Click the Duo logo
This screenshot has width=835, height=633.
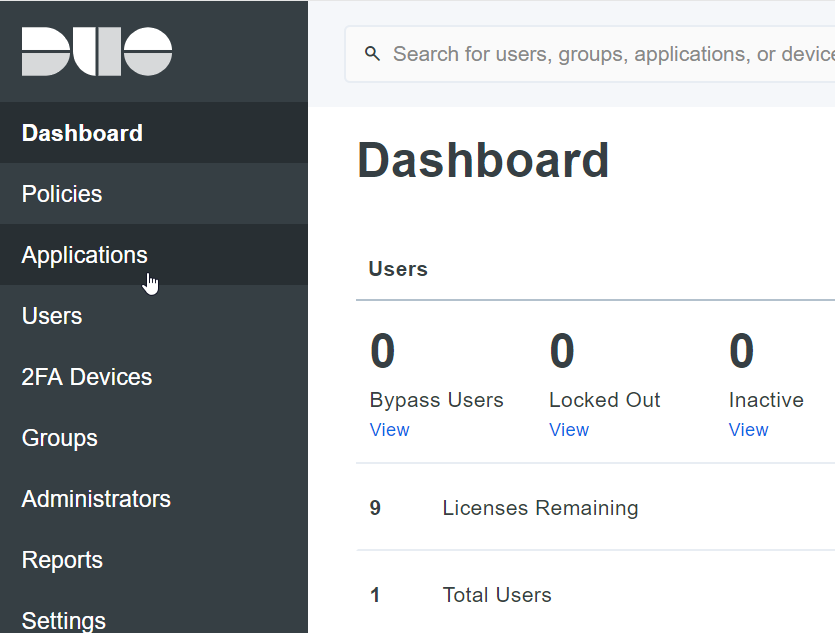point(97,51)
